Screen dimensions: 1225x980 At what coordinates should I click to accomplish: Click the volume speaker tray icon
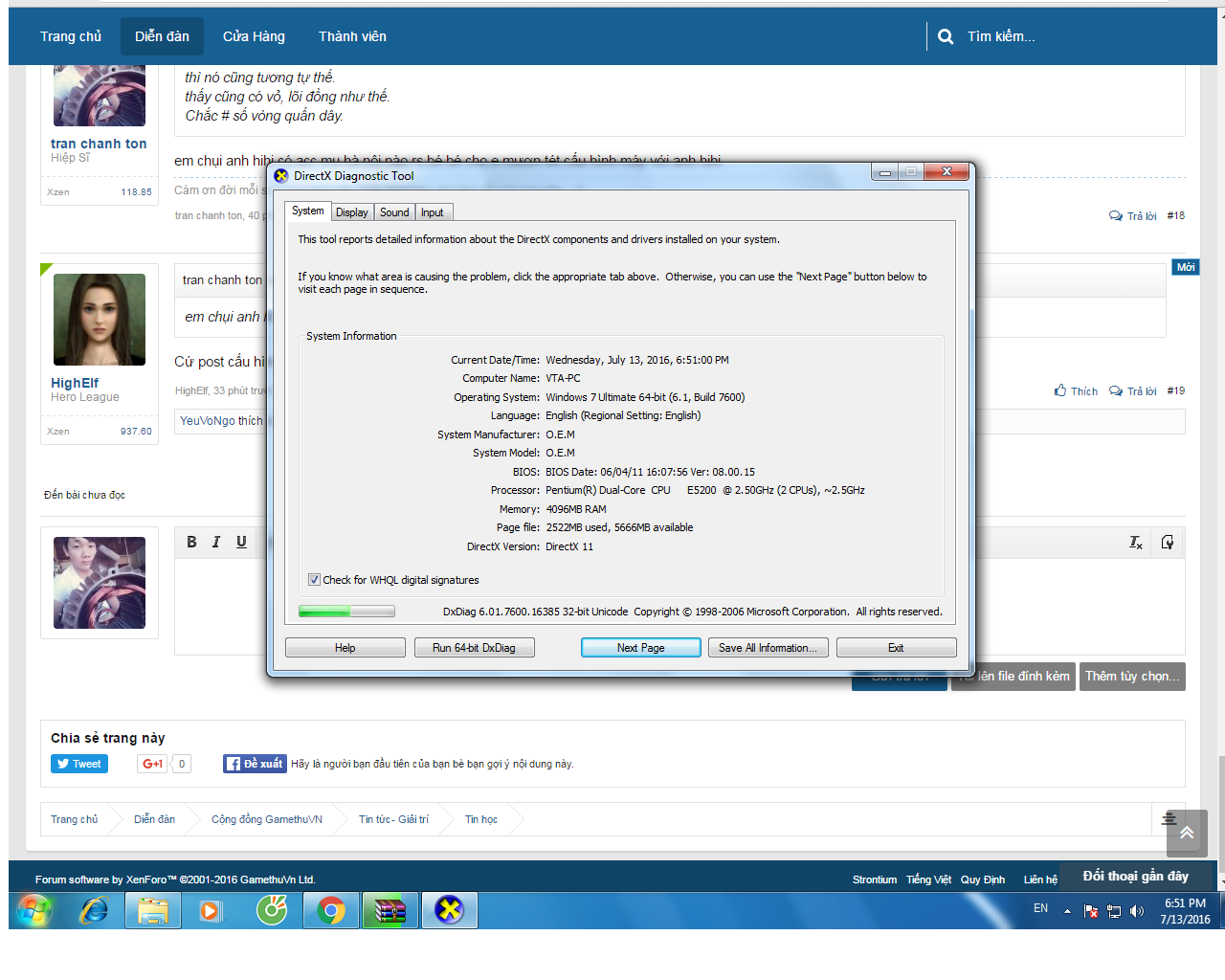(1137, 911)
